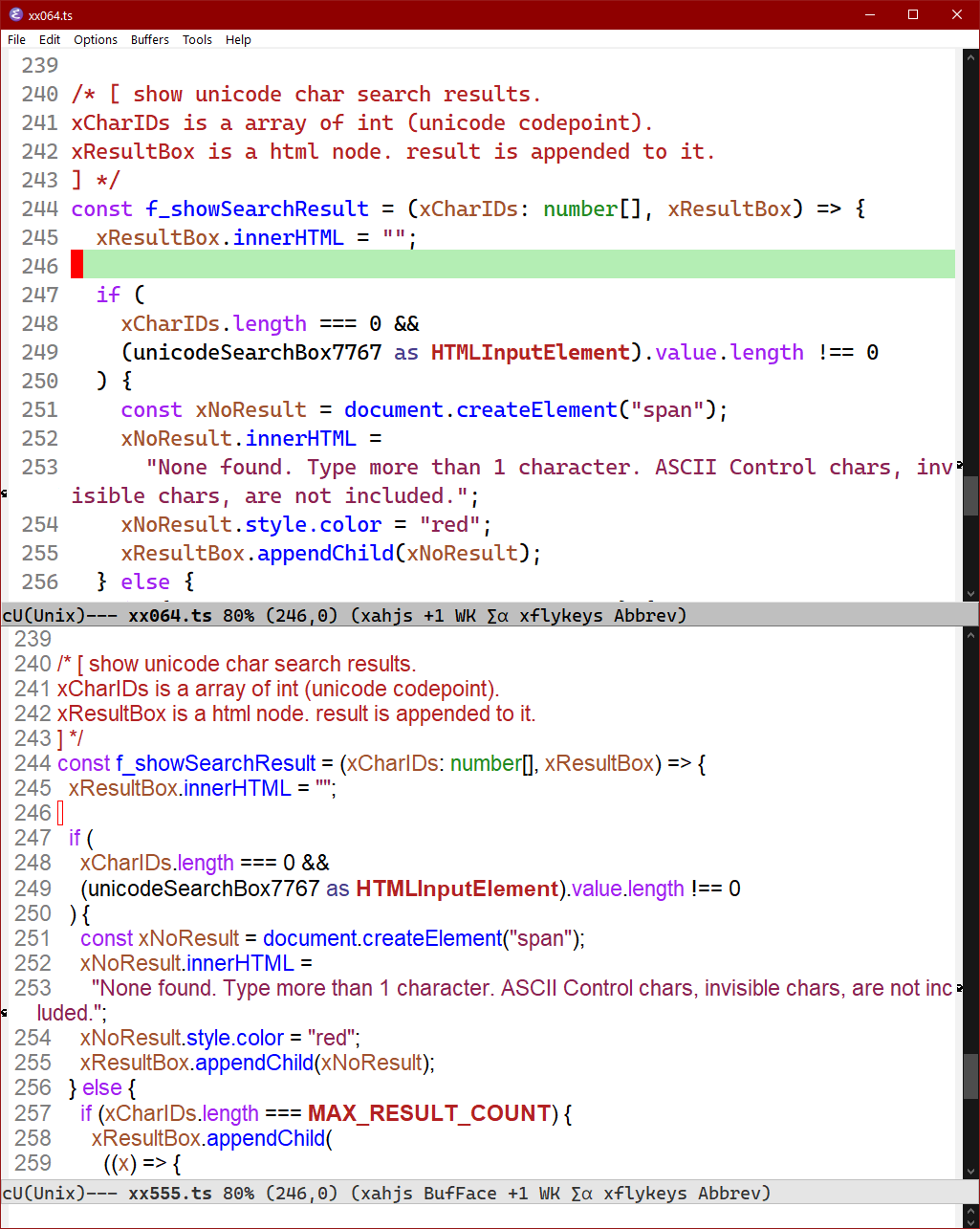Screen dimensions: 980x1229
Task: Open the Help menu
Action: [x=238, y=40]
